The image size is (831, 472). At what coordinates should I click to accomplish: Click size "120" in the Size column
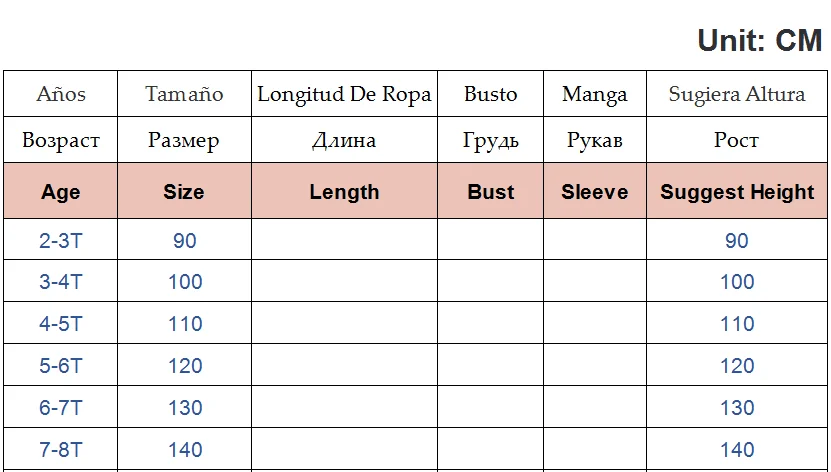(x=185, y=366)
